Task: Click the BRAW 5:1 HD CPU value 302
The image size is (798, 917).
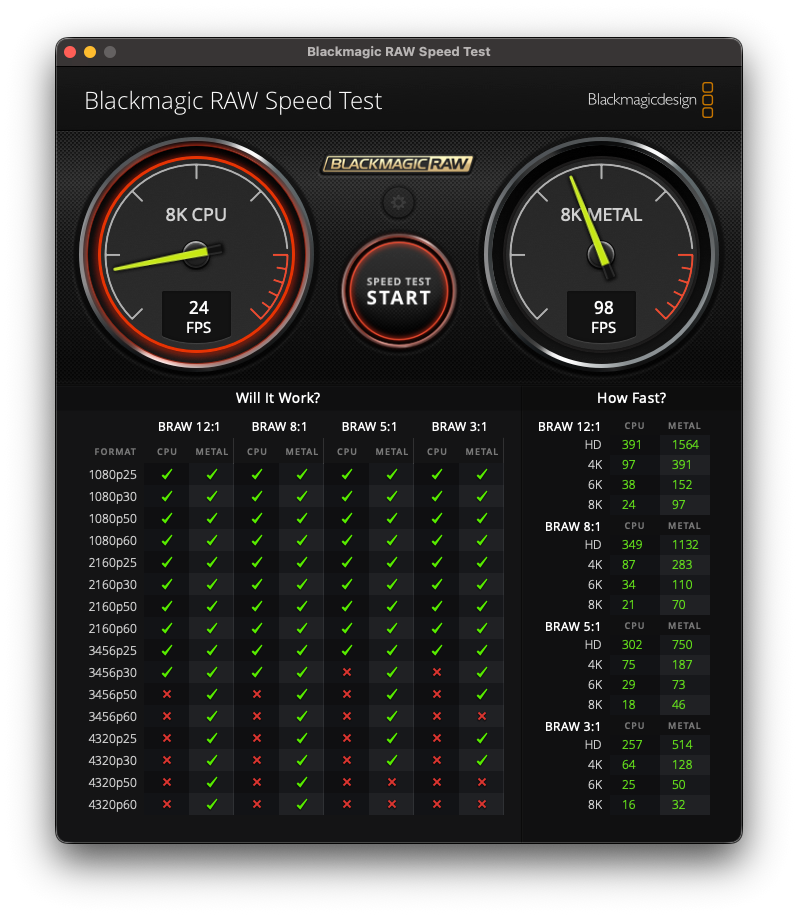Action: click(x=632, y=645)
